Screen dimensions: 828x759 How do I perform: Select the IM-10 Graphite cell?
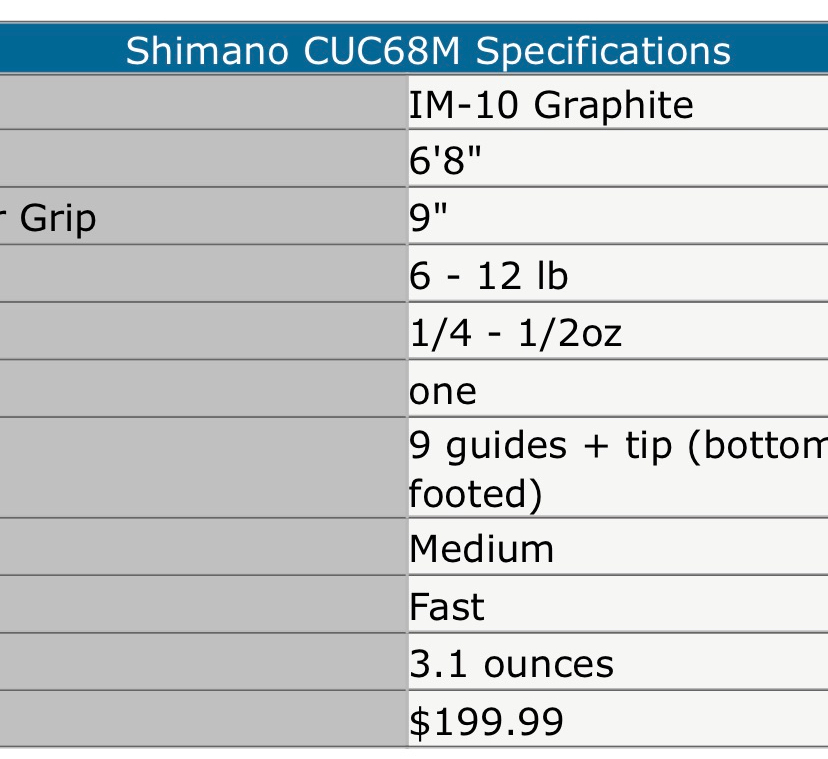point(551,105)
